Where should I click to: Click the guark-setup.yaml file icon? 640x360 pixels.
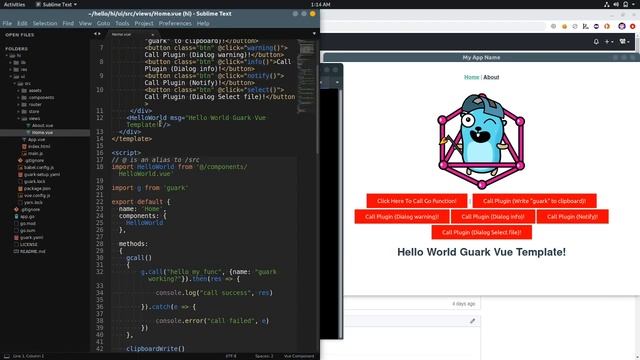pyautogui.click(x=20, y=174)
